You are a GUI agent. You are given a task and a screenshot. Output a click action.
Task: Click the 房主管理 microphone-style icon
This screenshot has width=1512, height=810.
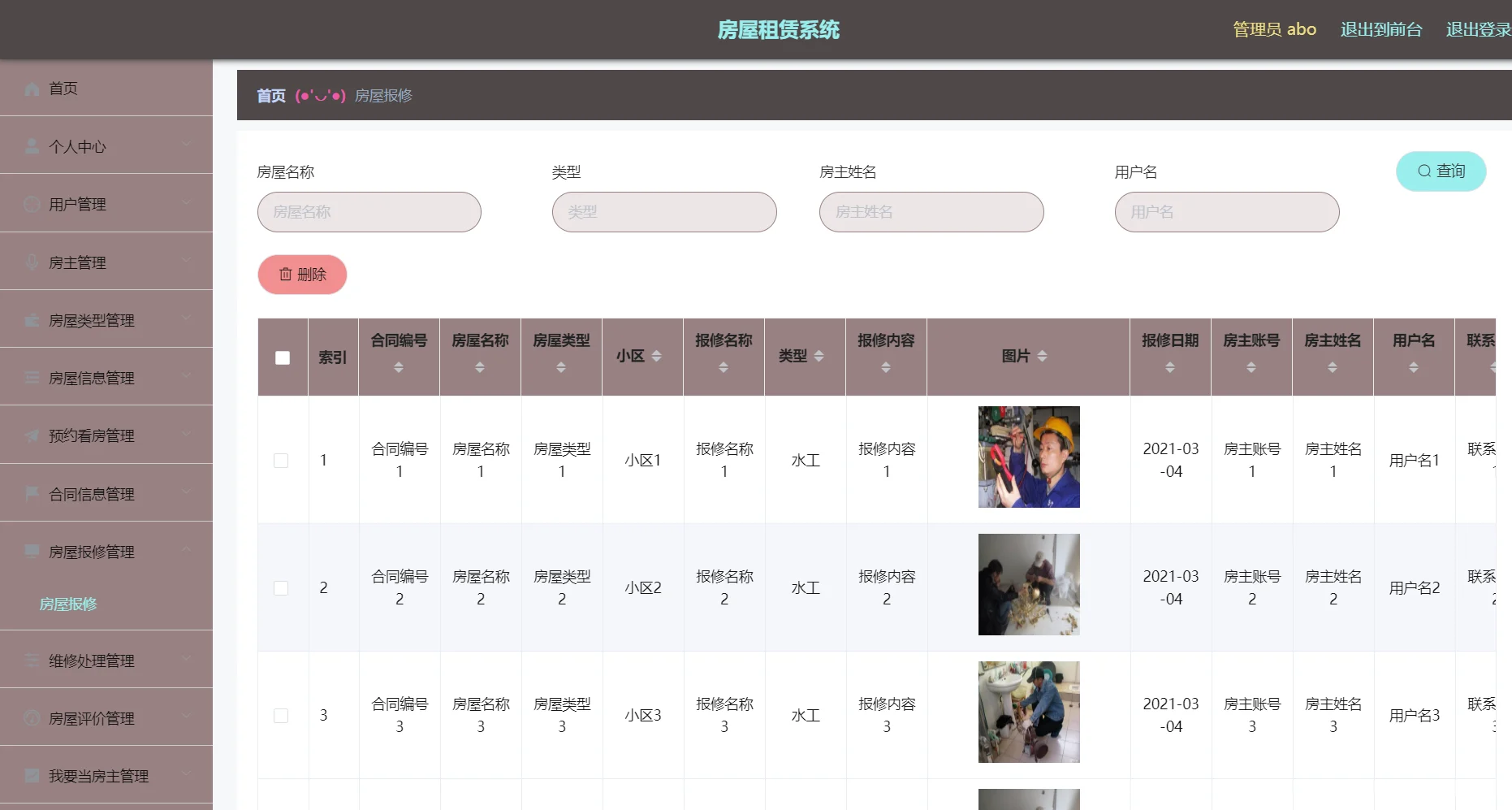pos(31,262)
